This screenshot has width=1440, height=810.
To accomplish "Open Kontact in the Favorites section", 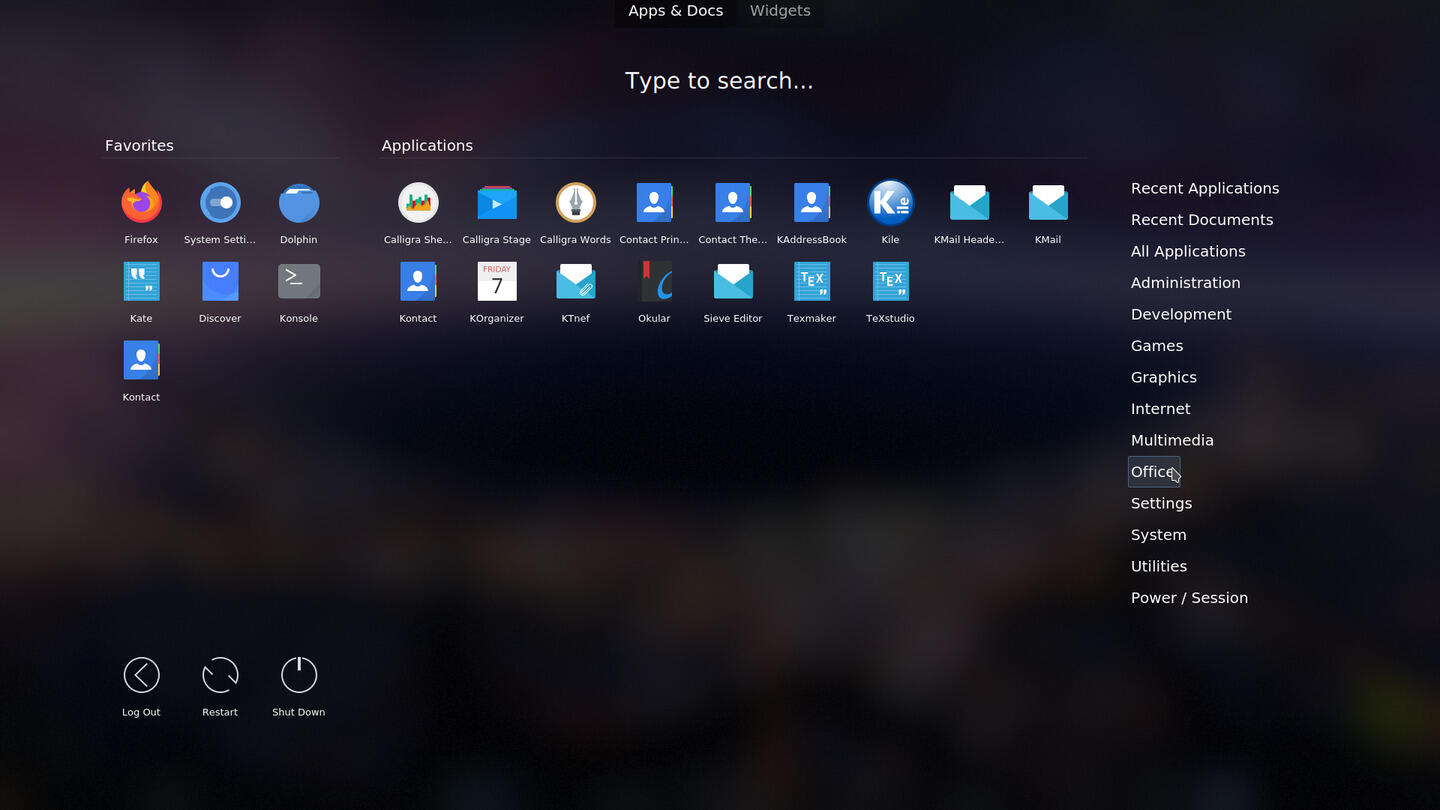I will tap(141, 370).
